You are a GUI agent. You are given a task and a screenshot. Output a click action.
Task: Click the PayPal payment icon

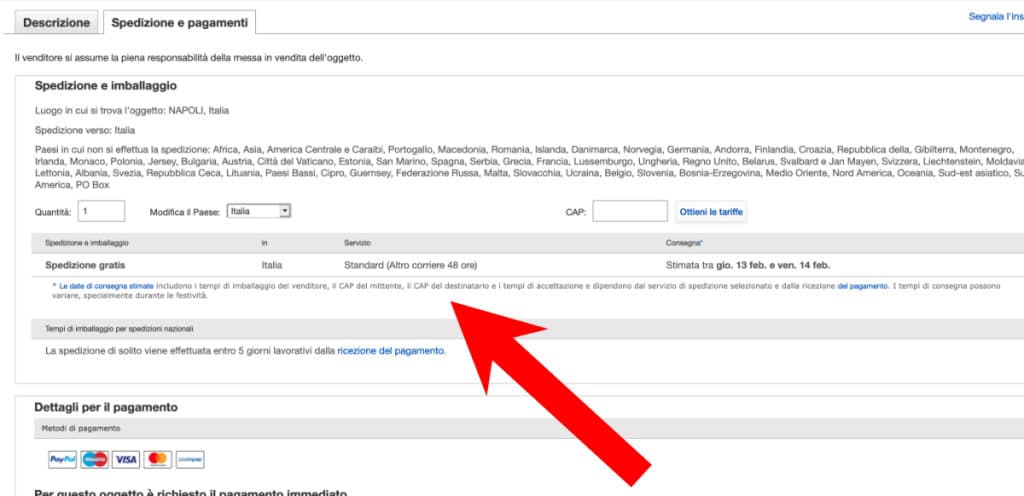[x=63, y=459]
